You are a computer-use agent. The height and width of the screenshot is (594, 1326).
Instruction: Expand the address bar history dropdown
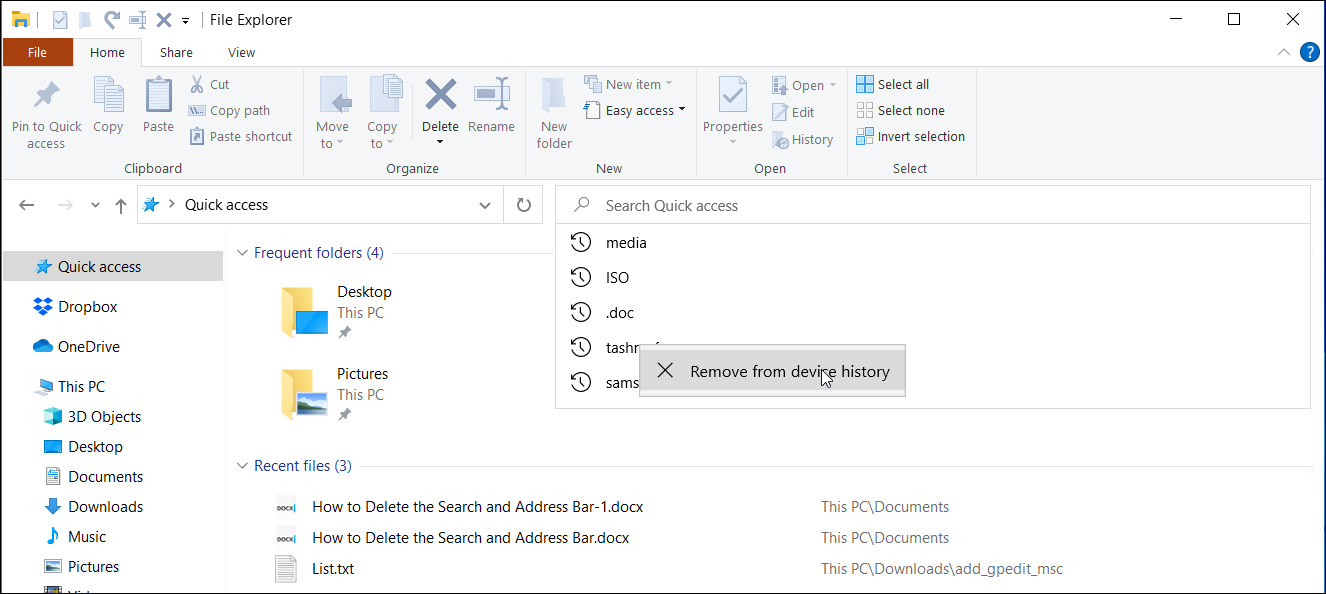[x=485, y=205]
